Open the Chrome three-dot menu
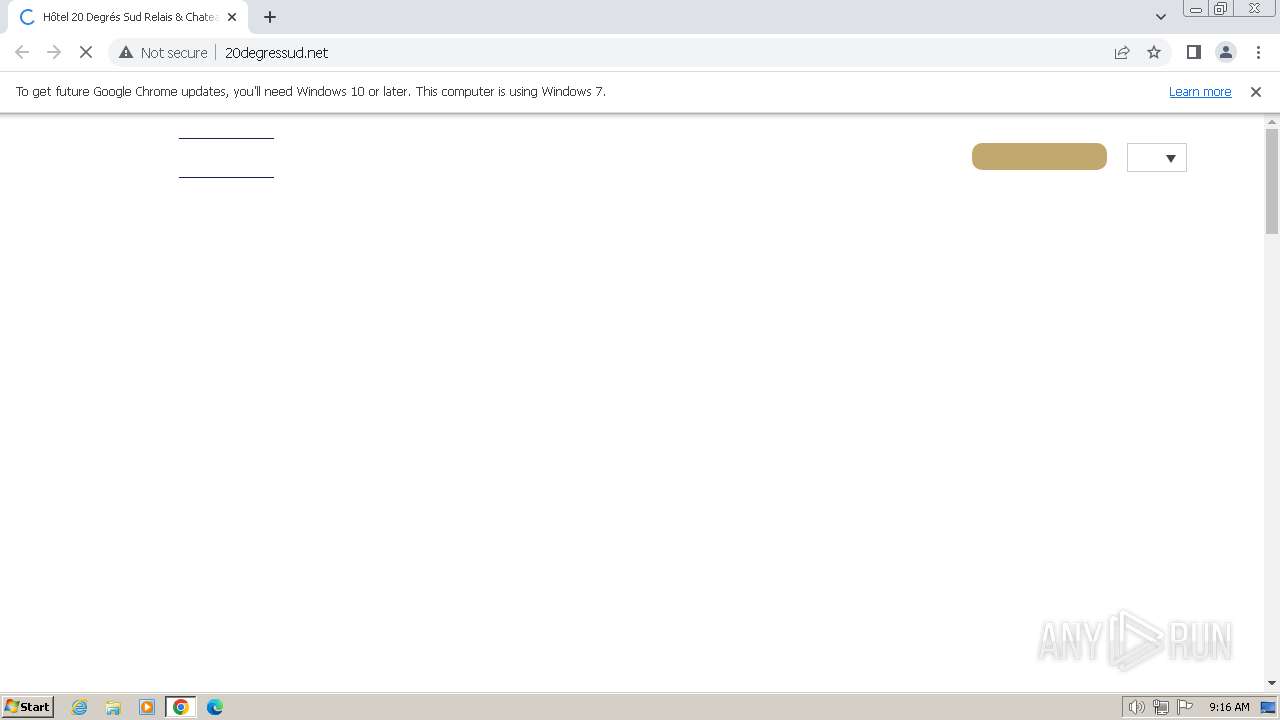 (x=1258, y=52)
